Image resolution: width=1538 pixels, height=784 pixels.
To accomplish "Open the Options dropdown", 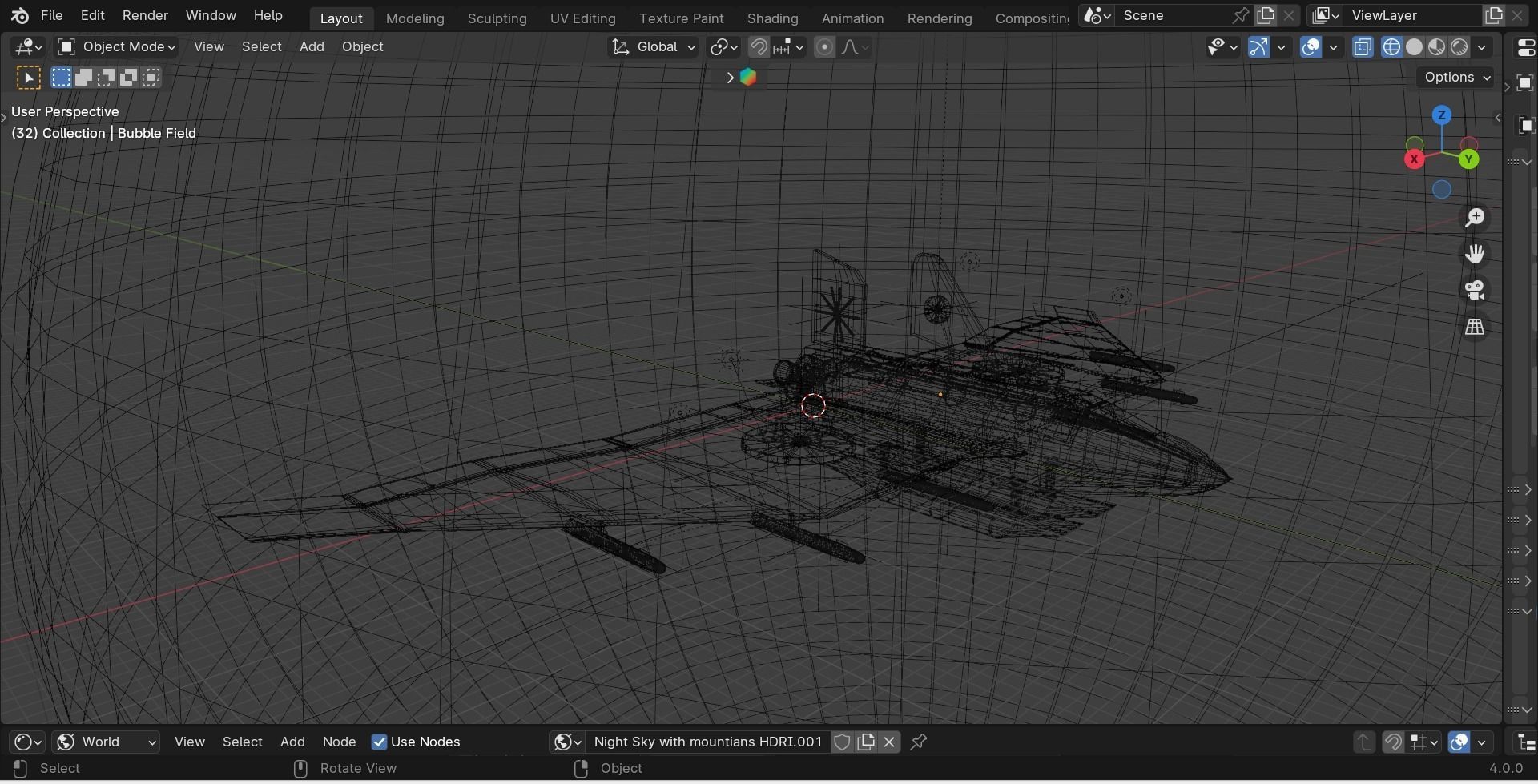I will coord(1456,77).
